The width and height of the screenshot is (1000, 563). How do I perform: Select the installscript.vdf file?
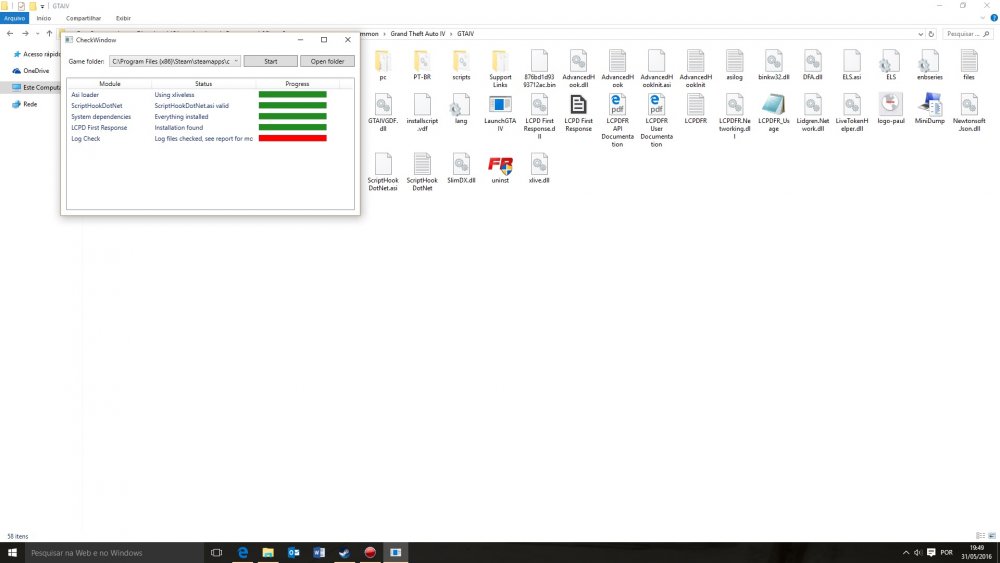pyautogui.click(x=422, y=112)
